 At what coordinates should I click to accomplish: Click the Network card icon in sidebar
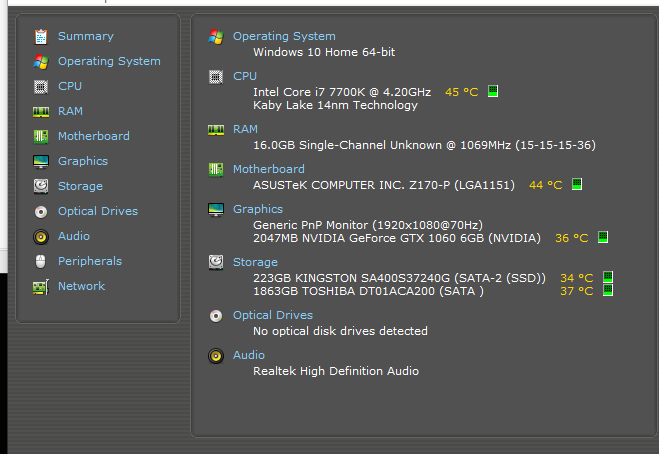[41, 286]
